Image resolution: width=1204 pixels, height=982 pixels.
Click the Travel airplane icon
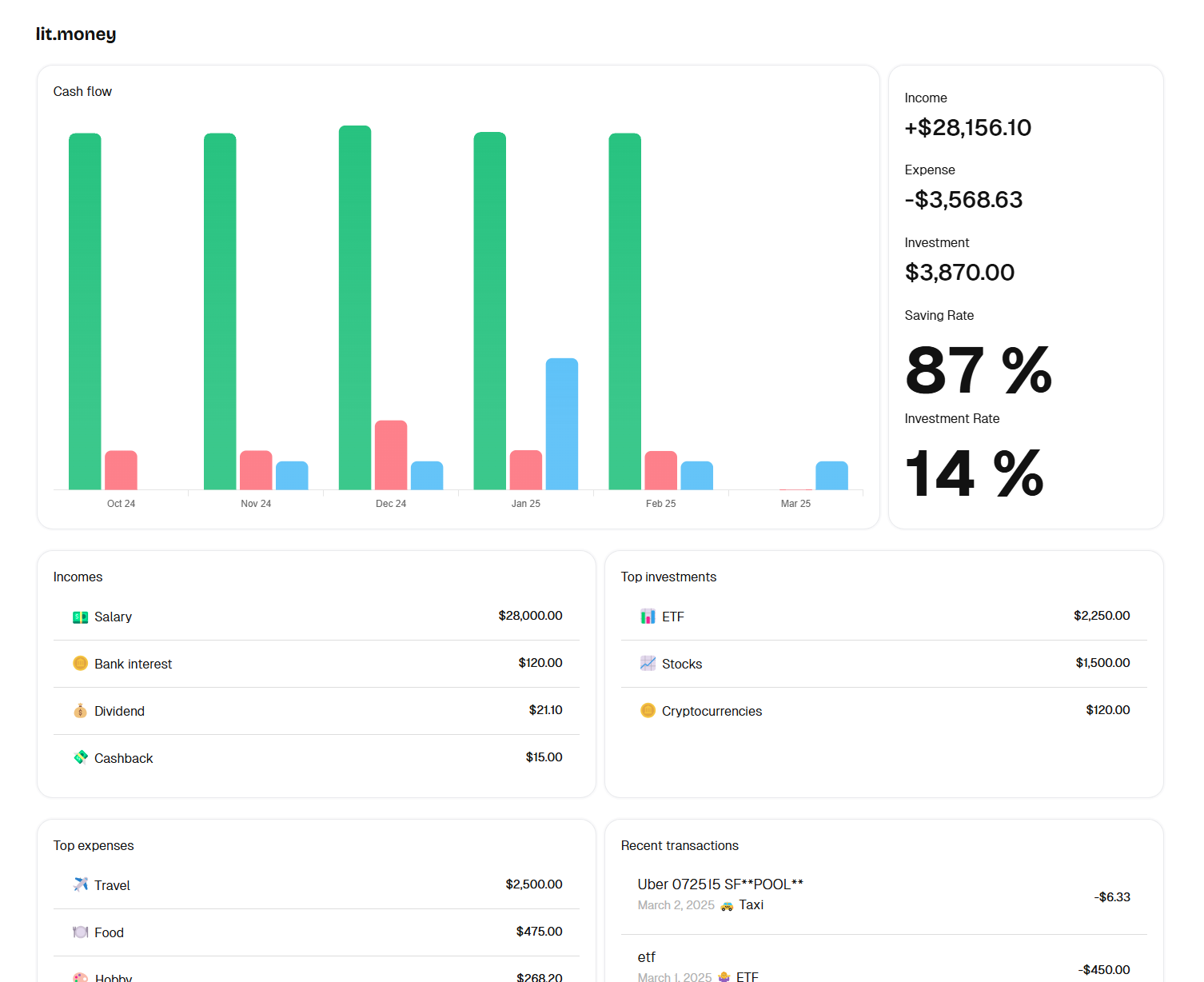coord(80,884)
